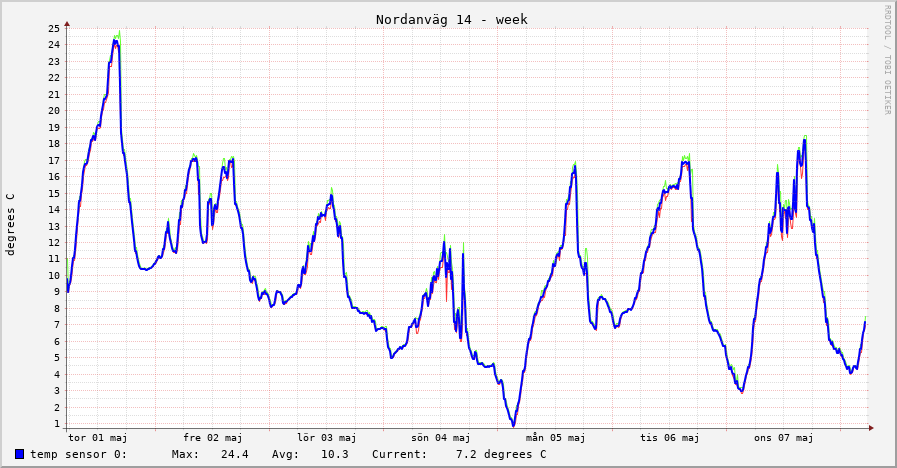Click the Avg value 10.3

click(x=335, y=454)
